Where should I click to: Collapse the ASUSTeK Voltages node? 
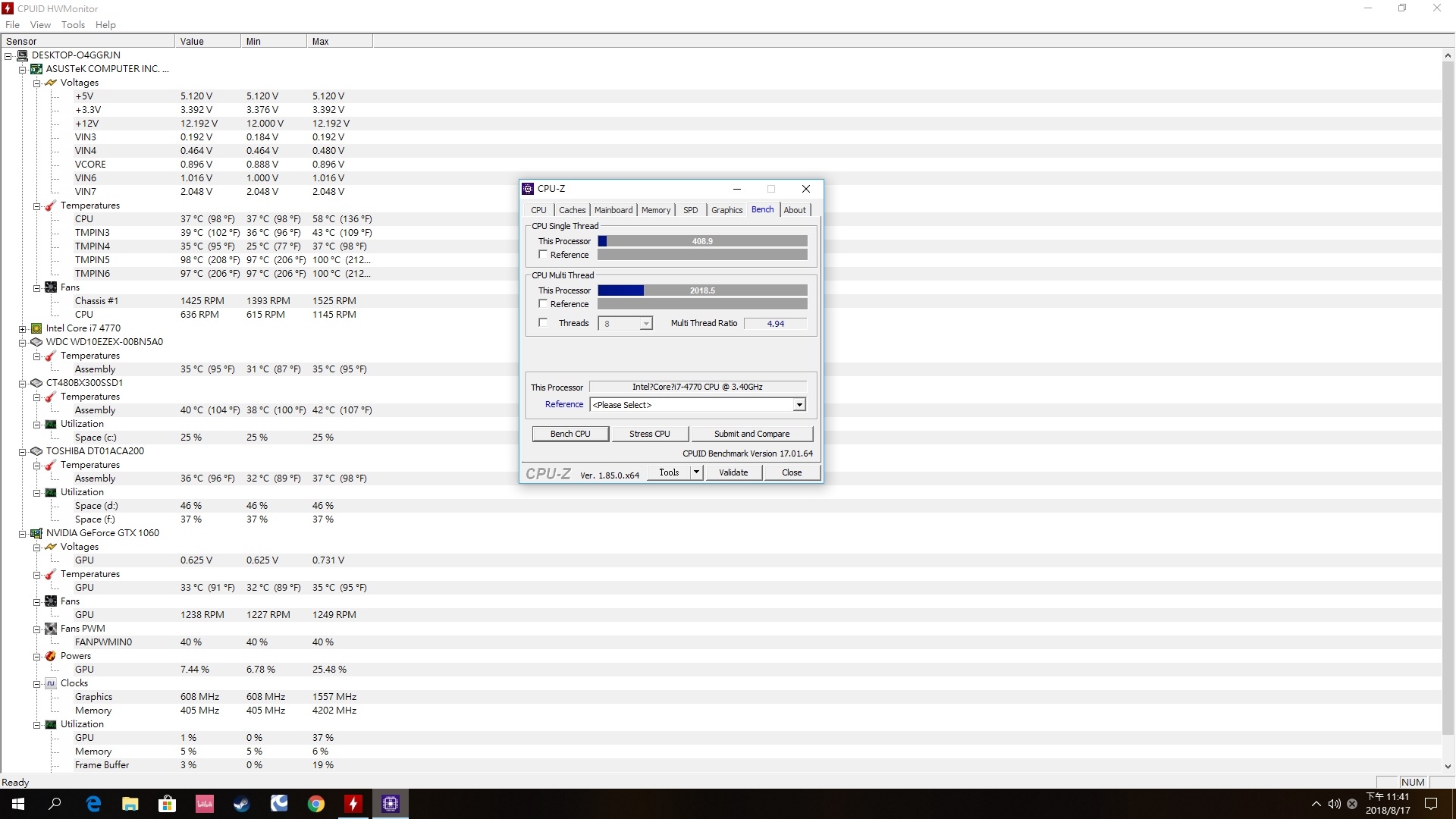click(37, 83)
